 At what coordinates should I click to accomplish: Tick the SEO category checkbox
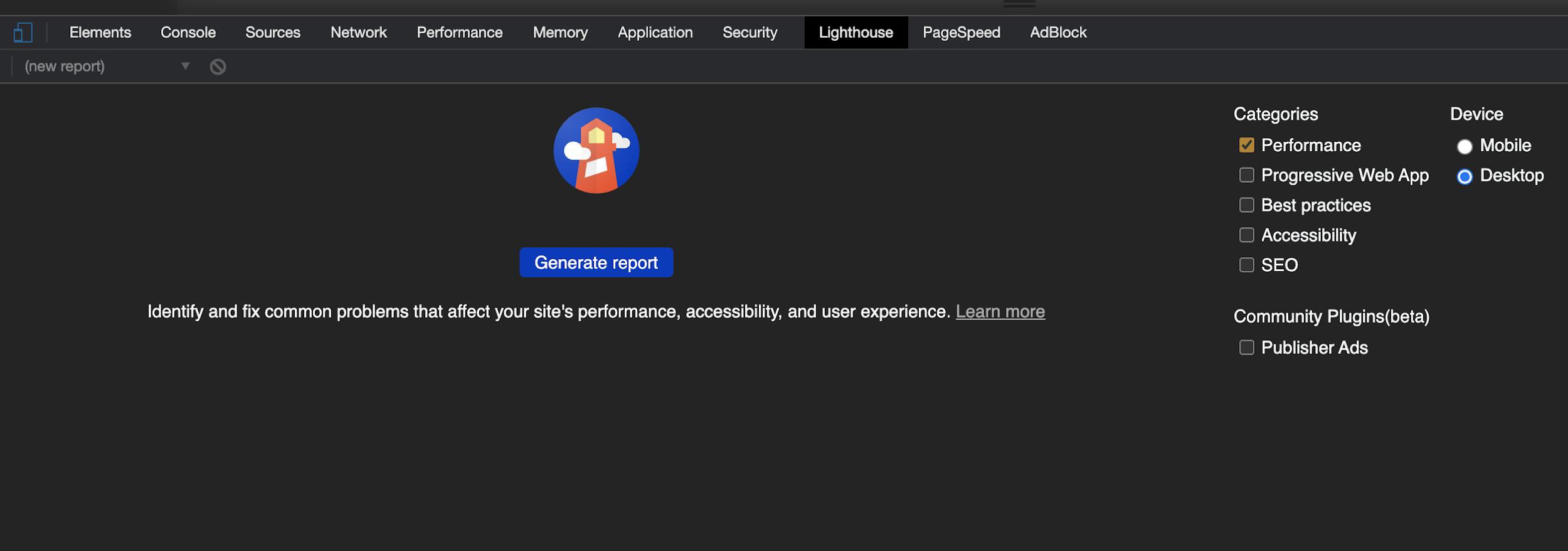(x=1246, y=265)
